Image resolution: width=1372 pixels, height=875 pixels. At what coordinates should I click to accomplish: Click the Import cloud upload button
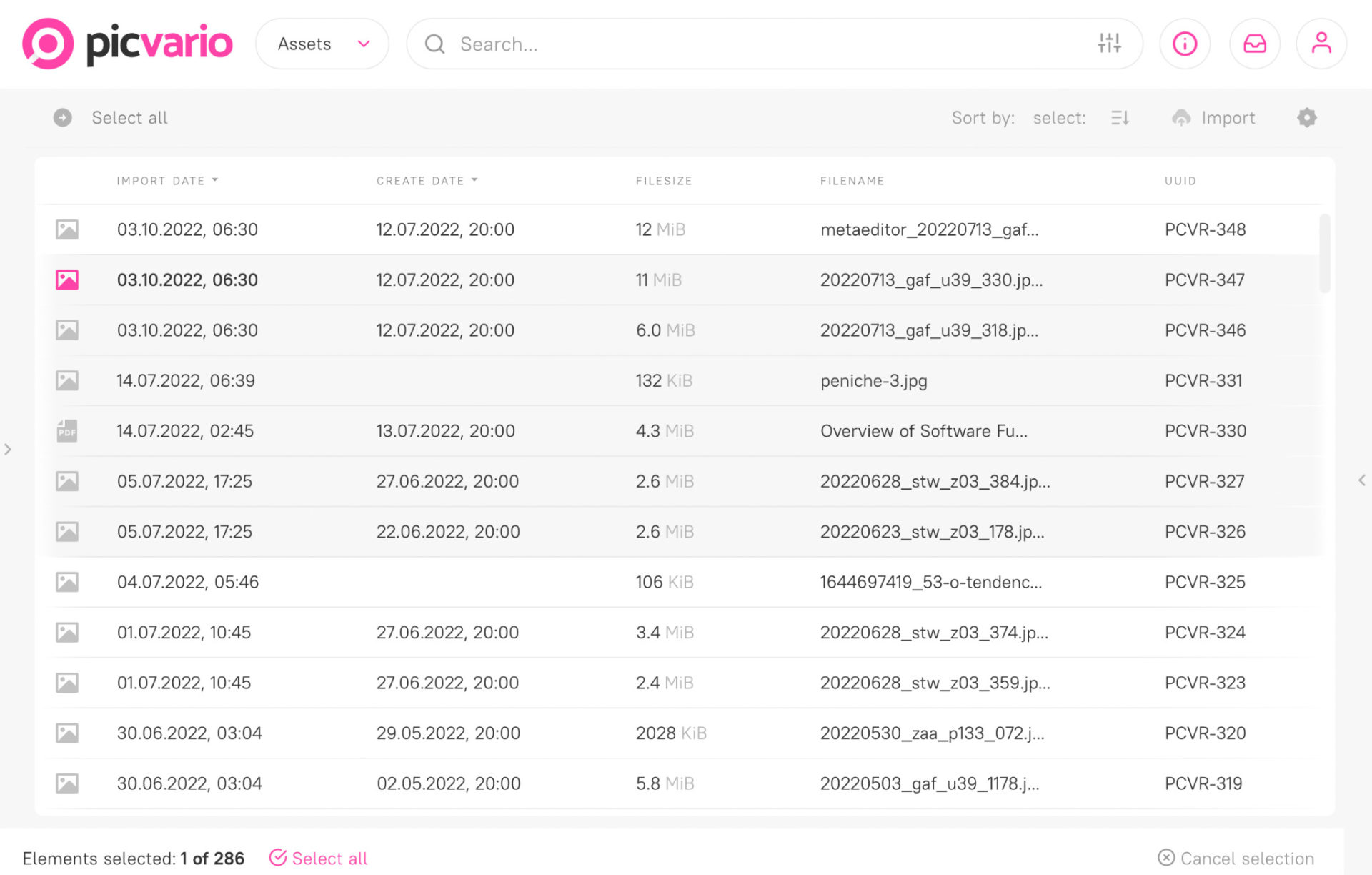click(x=1213, y=118)
